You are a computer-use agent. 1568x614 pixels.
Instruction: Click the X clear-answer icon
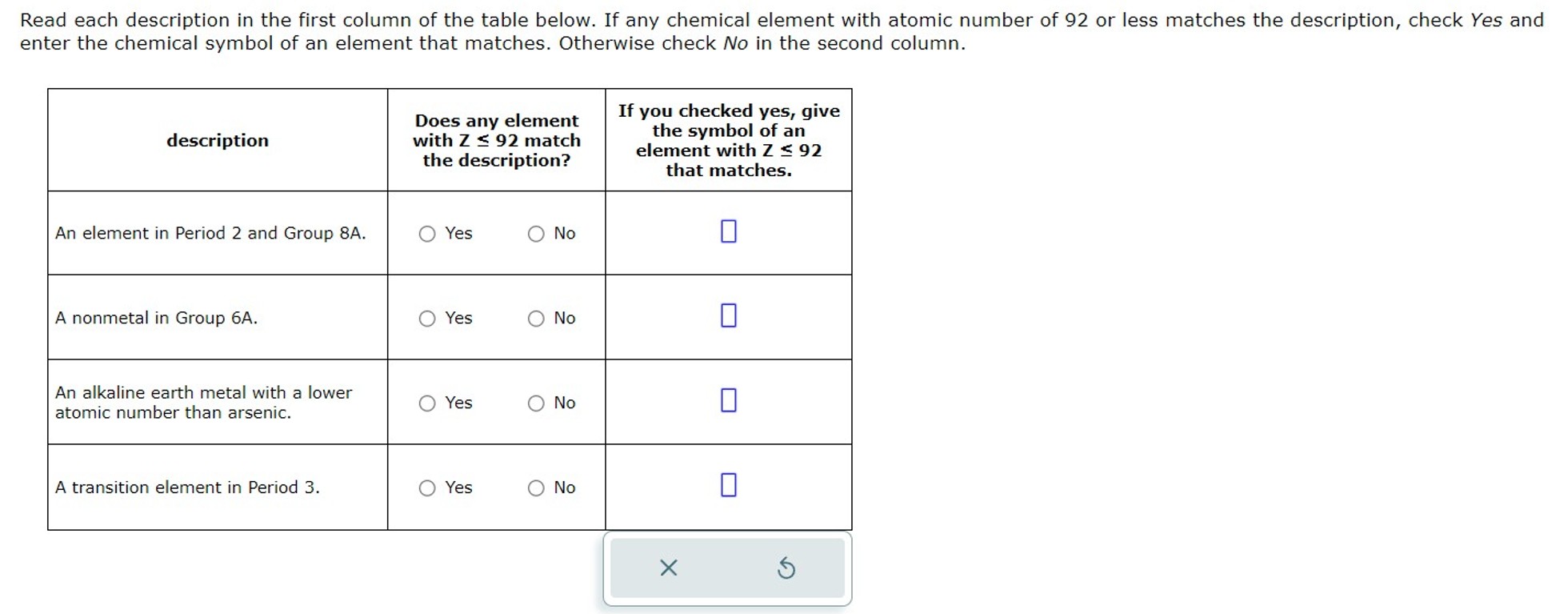coord(668,568)
